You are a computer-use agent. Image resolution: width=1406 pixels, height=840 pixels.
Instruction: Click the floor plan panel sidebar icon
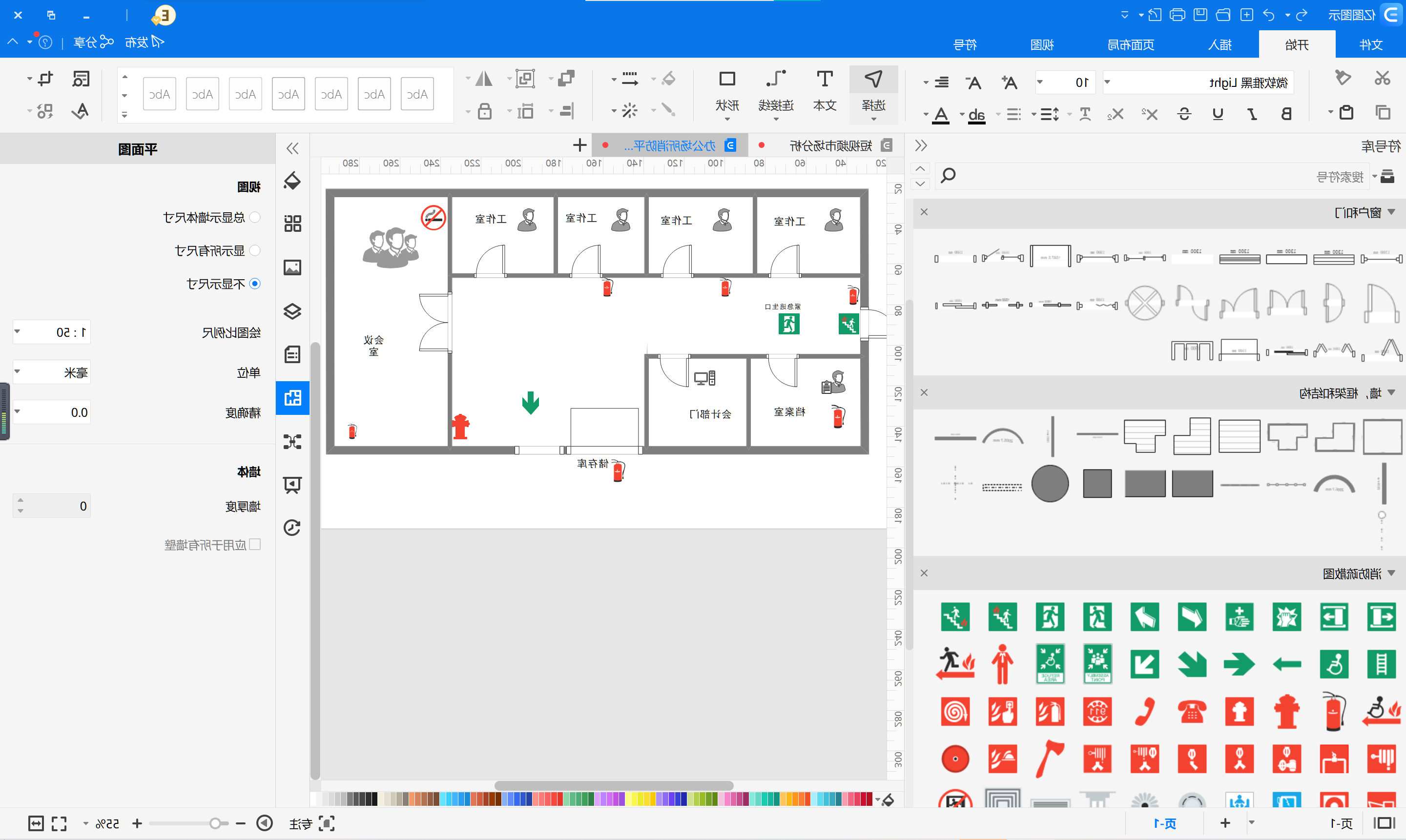point(292,398)
